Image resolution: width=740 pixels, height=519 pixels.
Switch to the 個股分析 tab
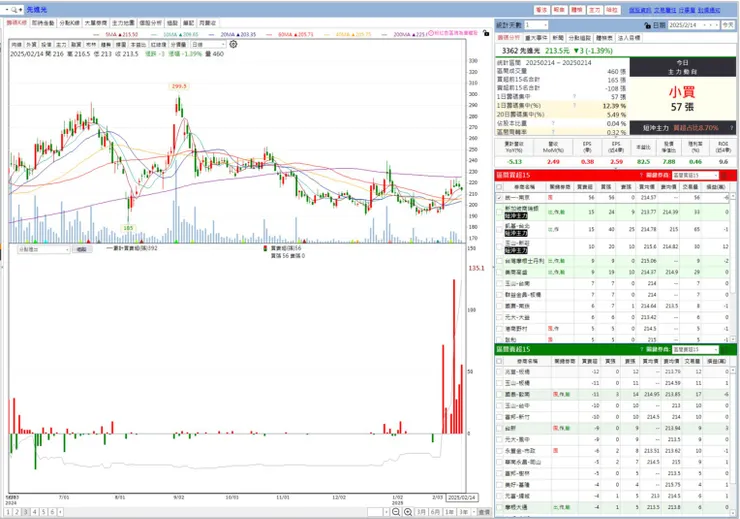click(x=151, y=23)
